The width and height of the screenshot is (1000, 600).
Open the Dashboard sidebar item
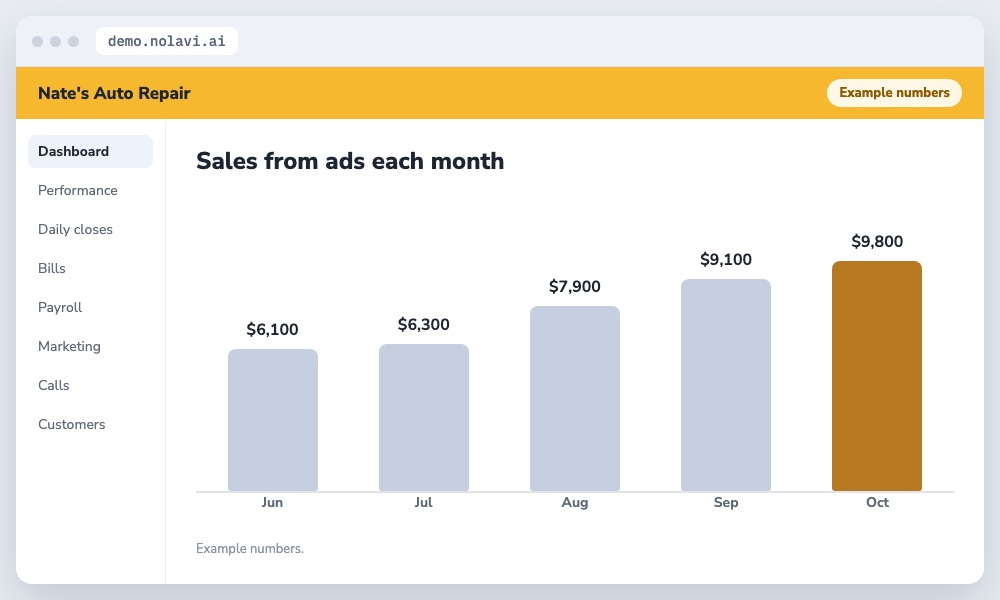[90, 151]
